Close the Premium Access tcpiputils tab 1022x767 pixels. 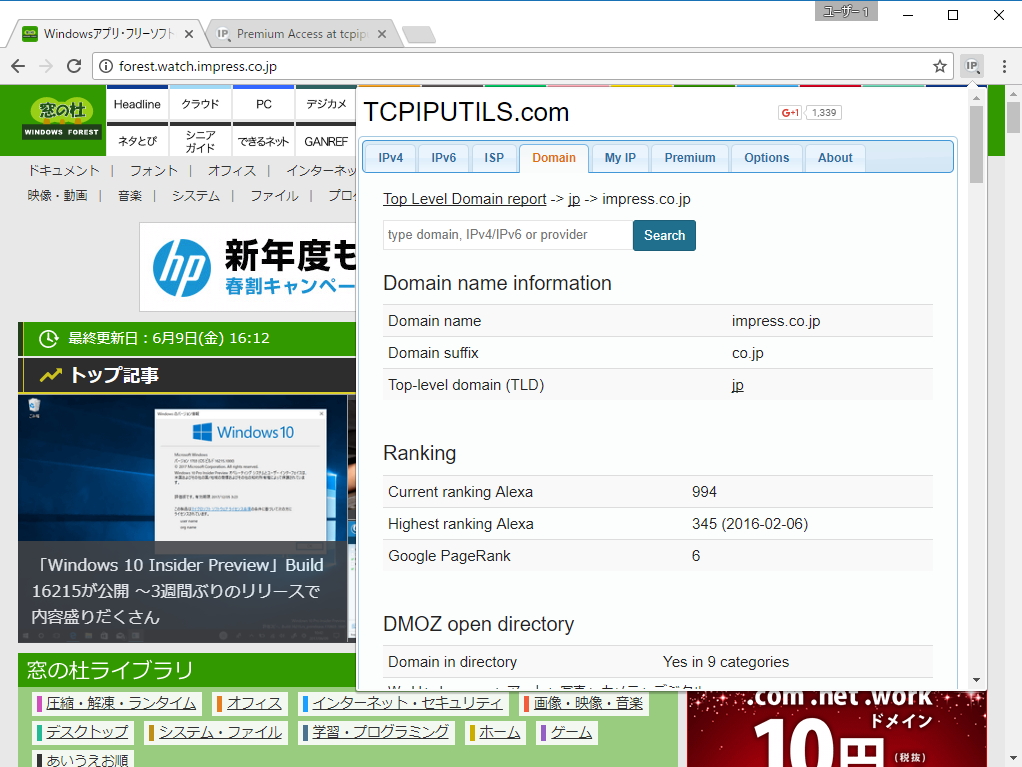382,34
